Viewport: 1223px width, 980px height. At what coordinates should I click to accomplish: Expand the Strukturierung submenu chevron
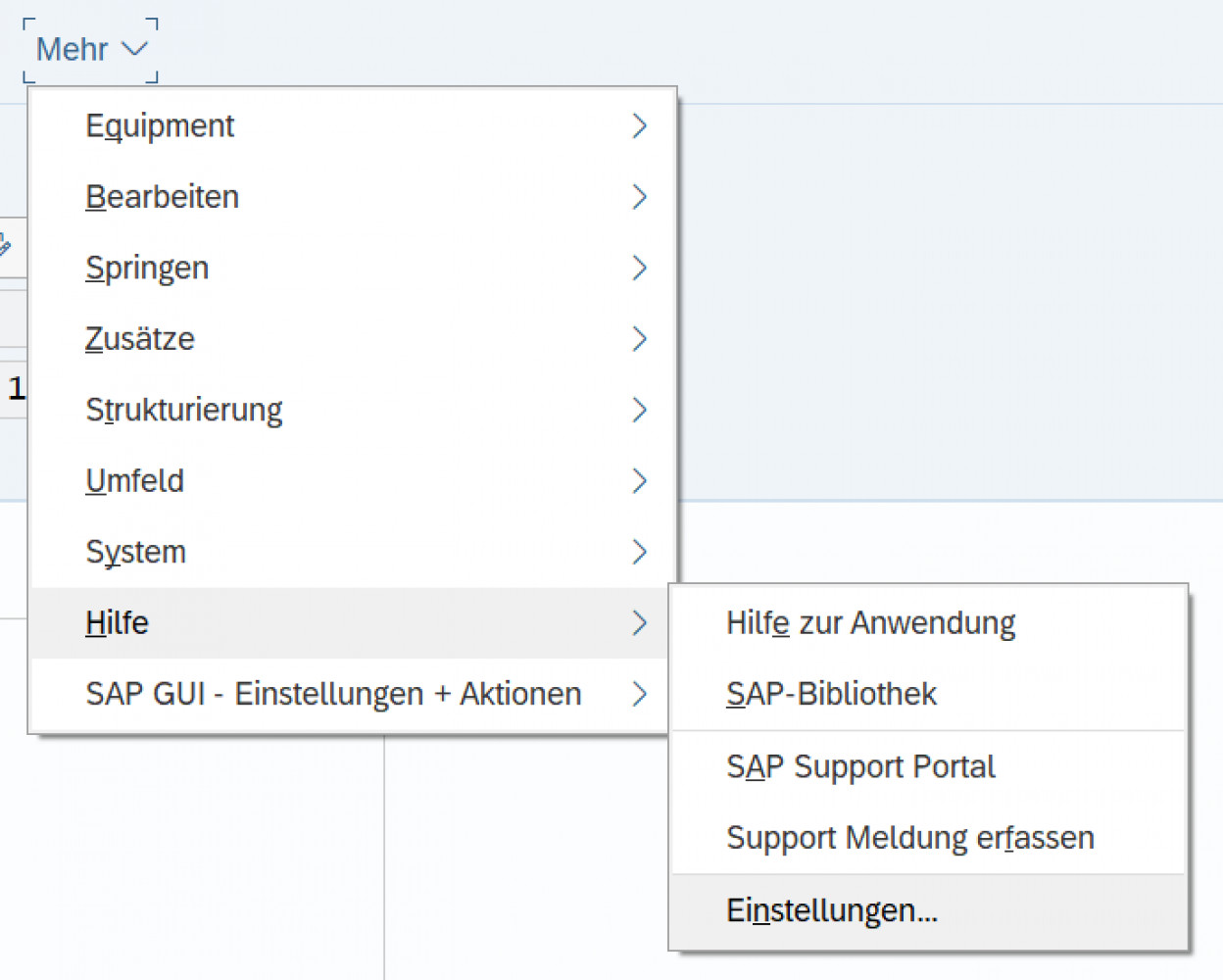click(x=640, y=410)
